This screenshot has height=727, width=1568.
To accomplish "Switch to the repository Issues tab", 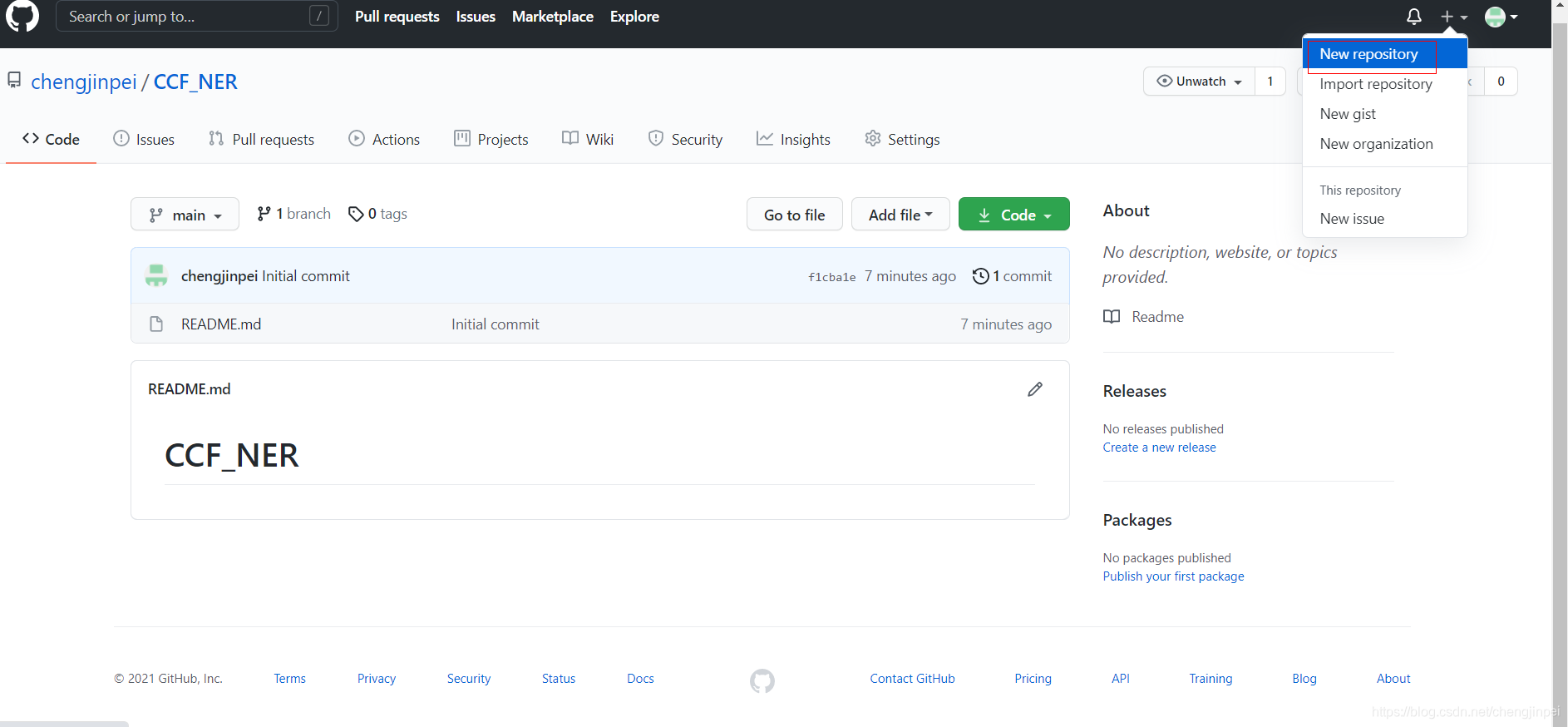I will pos(144,140).
